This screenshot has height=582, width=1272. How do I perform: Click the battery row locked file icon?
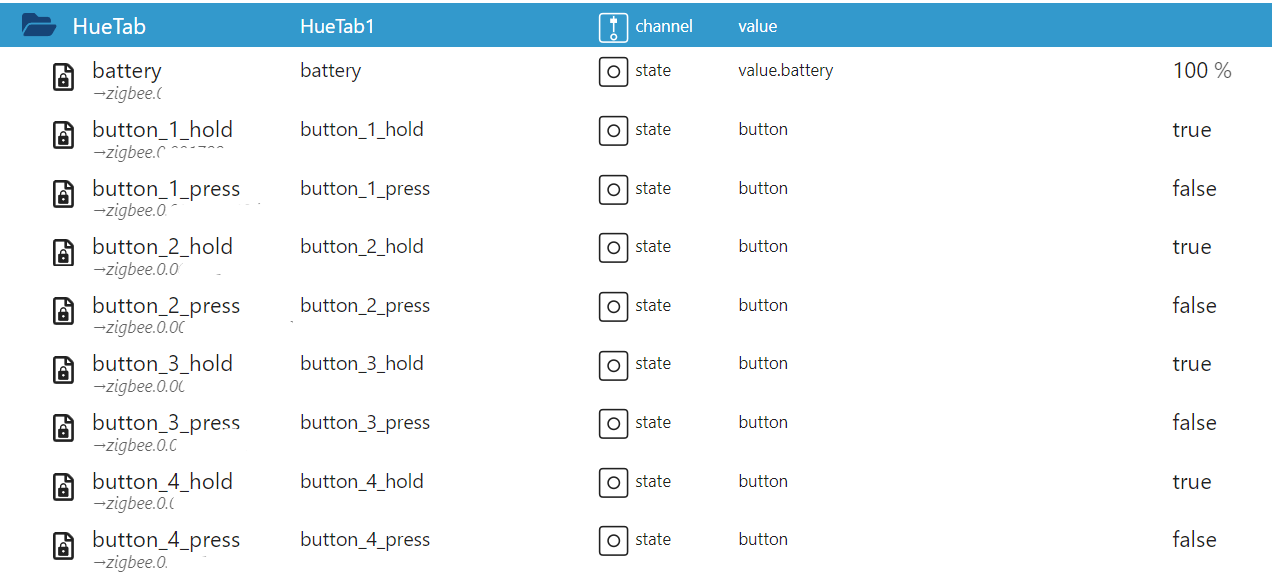coord(63,78)
